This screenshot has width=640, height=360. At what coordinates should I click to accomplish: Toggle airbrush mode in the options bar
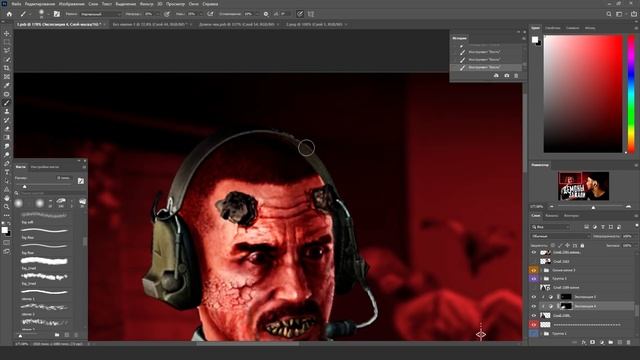coord(210,14)
